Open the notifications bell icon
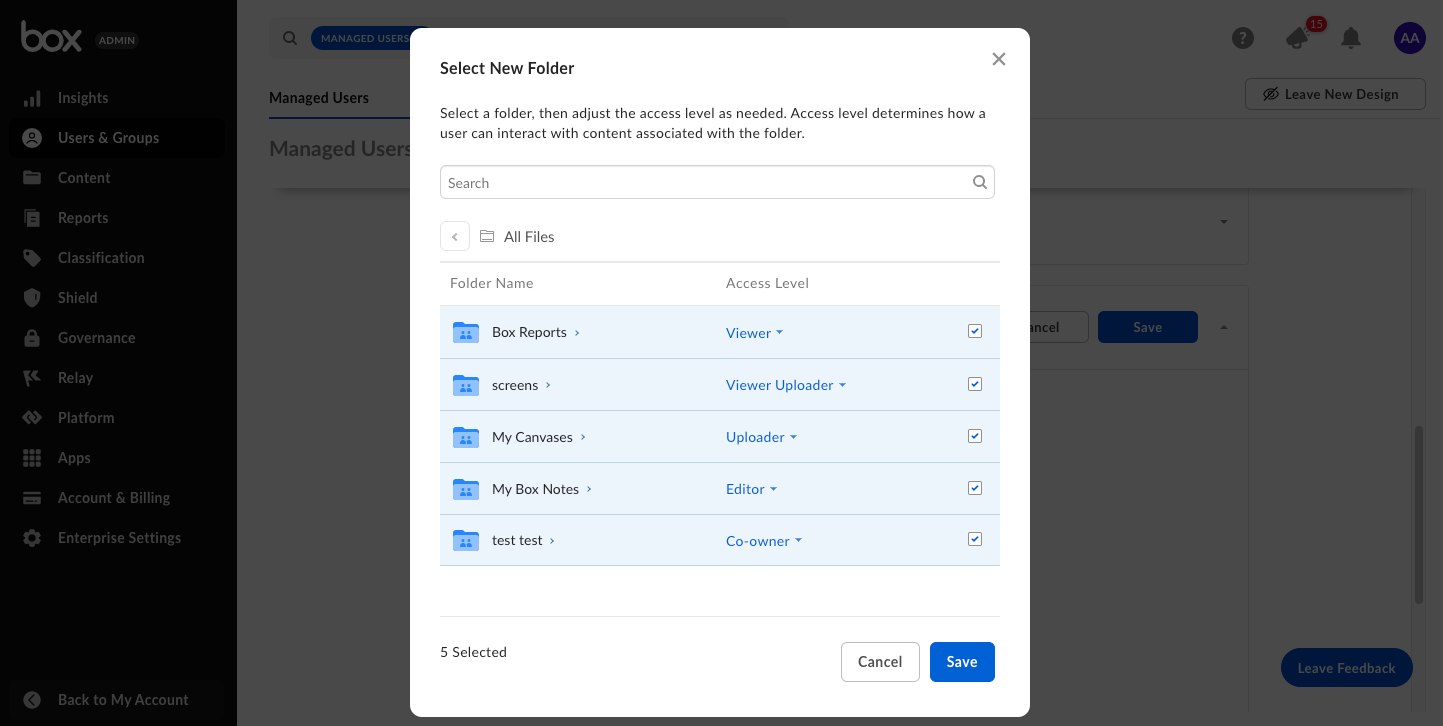Image resolution: width=1443 pixels, height=726 pixels. (x=1351, y=39)
